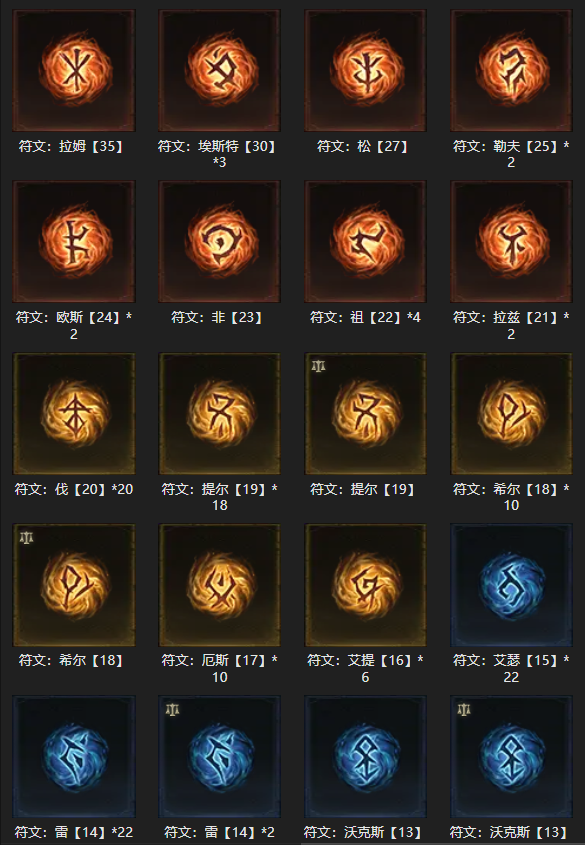Image resolution: width=585 pixels, height=845 pixels.
Task: Click scales badge on 雷【14】*2 rune
Action: (x=172, y=709)
